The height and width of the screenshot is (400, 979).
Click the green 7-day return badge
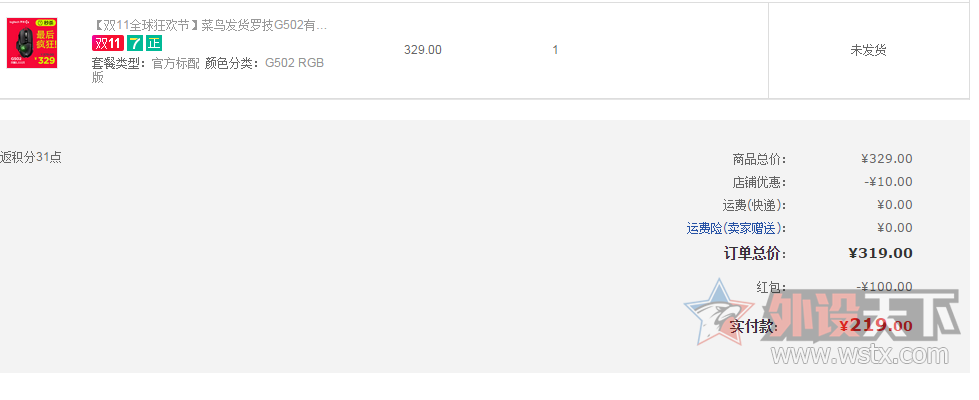(135, 43)
